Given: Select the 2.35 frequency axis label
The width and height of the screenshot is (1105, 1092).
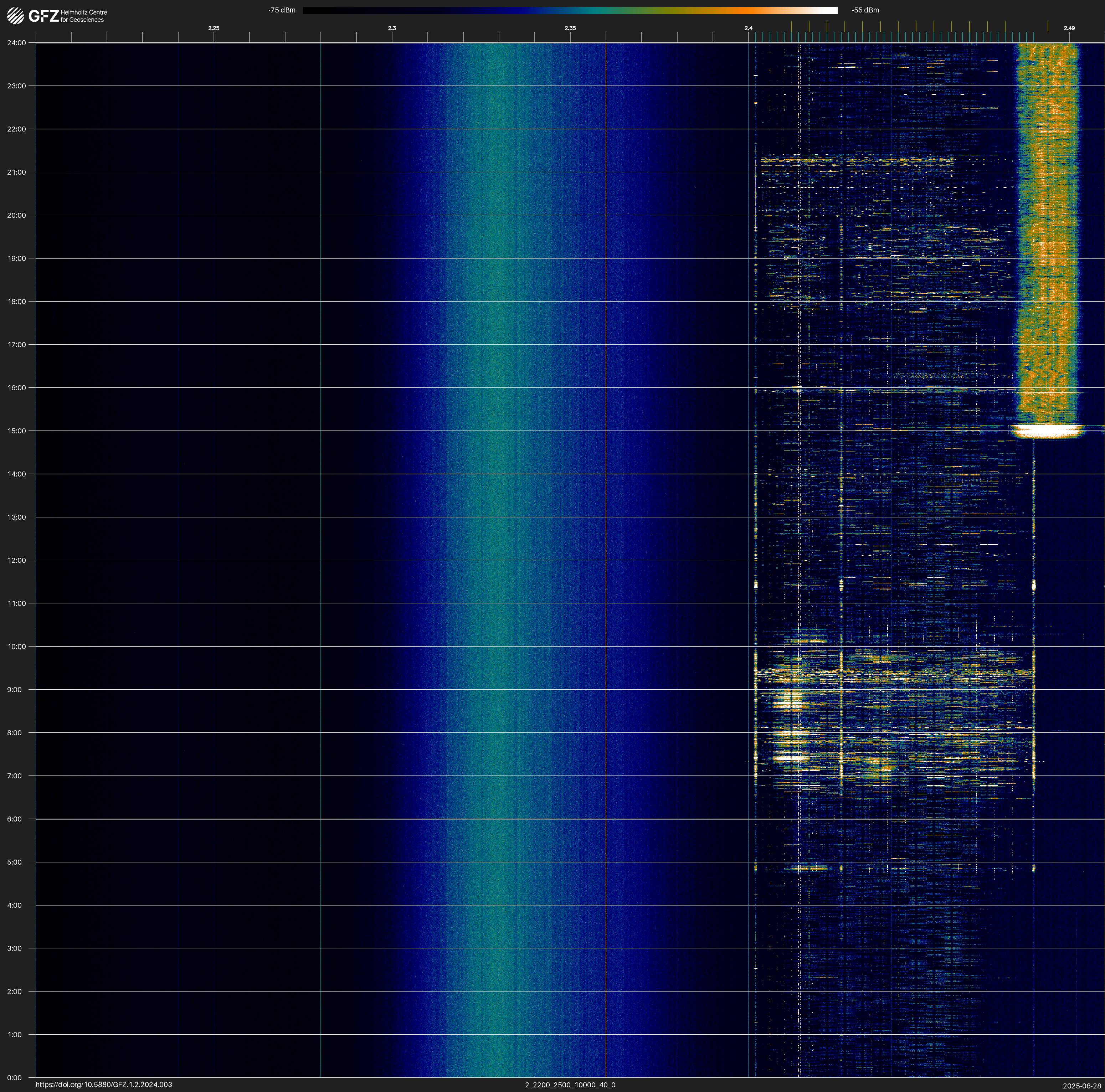Looking at the screenshot, I should pos(570,28).
